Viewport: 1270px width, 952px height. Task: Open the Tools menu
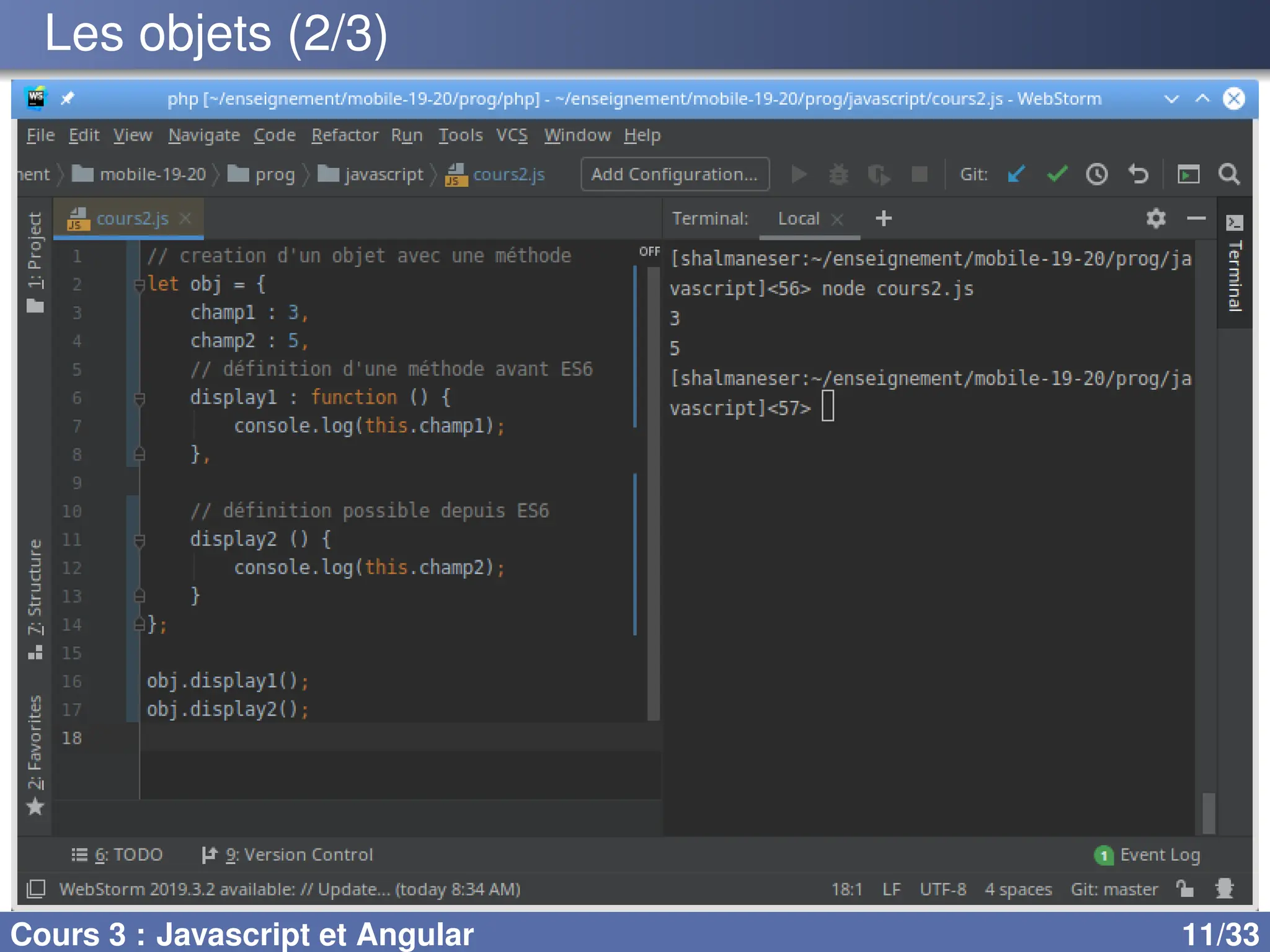point(460,135)
